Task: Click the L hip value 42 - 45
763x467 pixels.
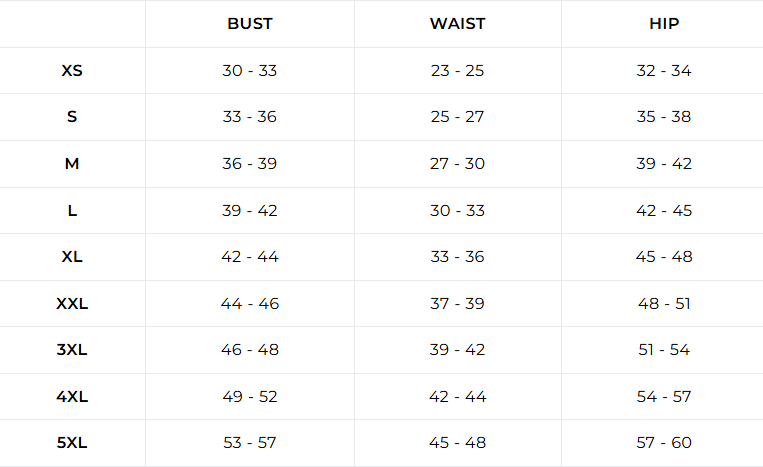Action: click(x=664, y=210)
